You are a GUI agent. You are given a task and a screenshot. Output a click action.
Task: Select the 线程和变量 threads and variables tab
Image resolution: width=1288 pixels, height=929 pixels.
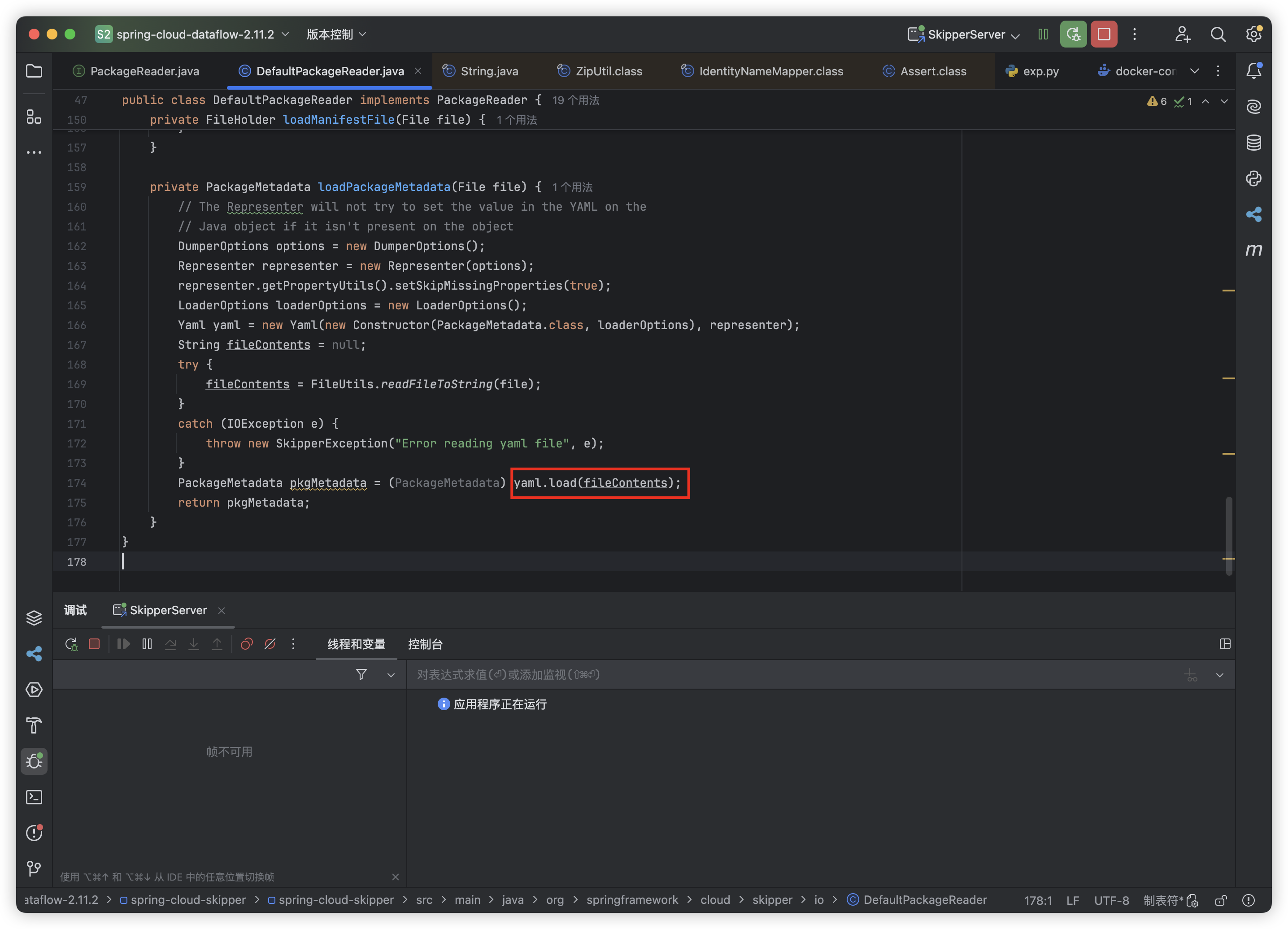[356, 644]
